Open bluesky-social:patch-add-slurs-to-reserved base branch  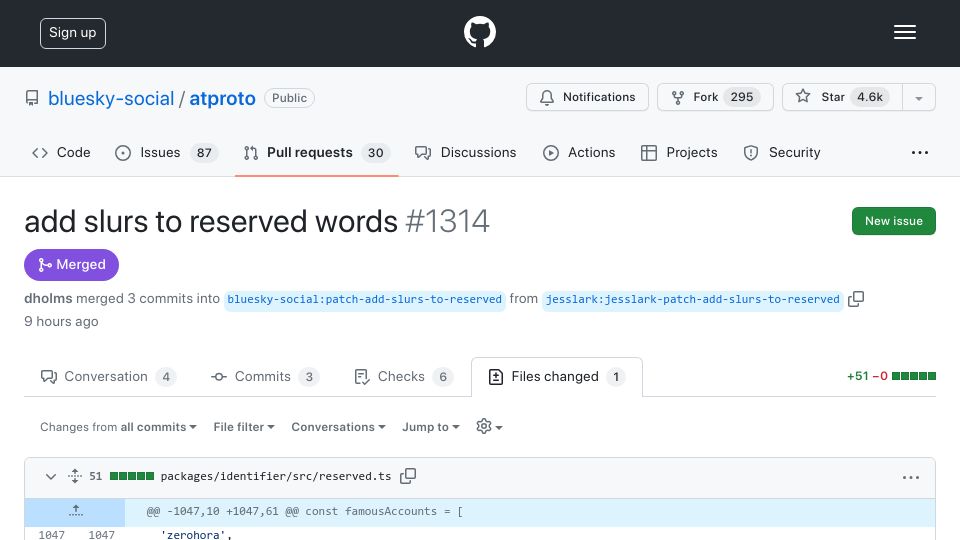coord(364,299)
